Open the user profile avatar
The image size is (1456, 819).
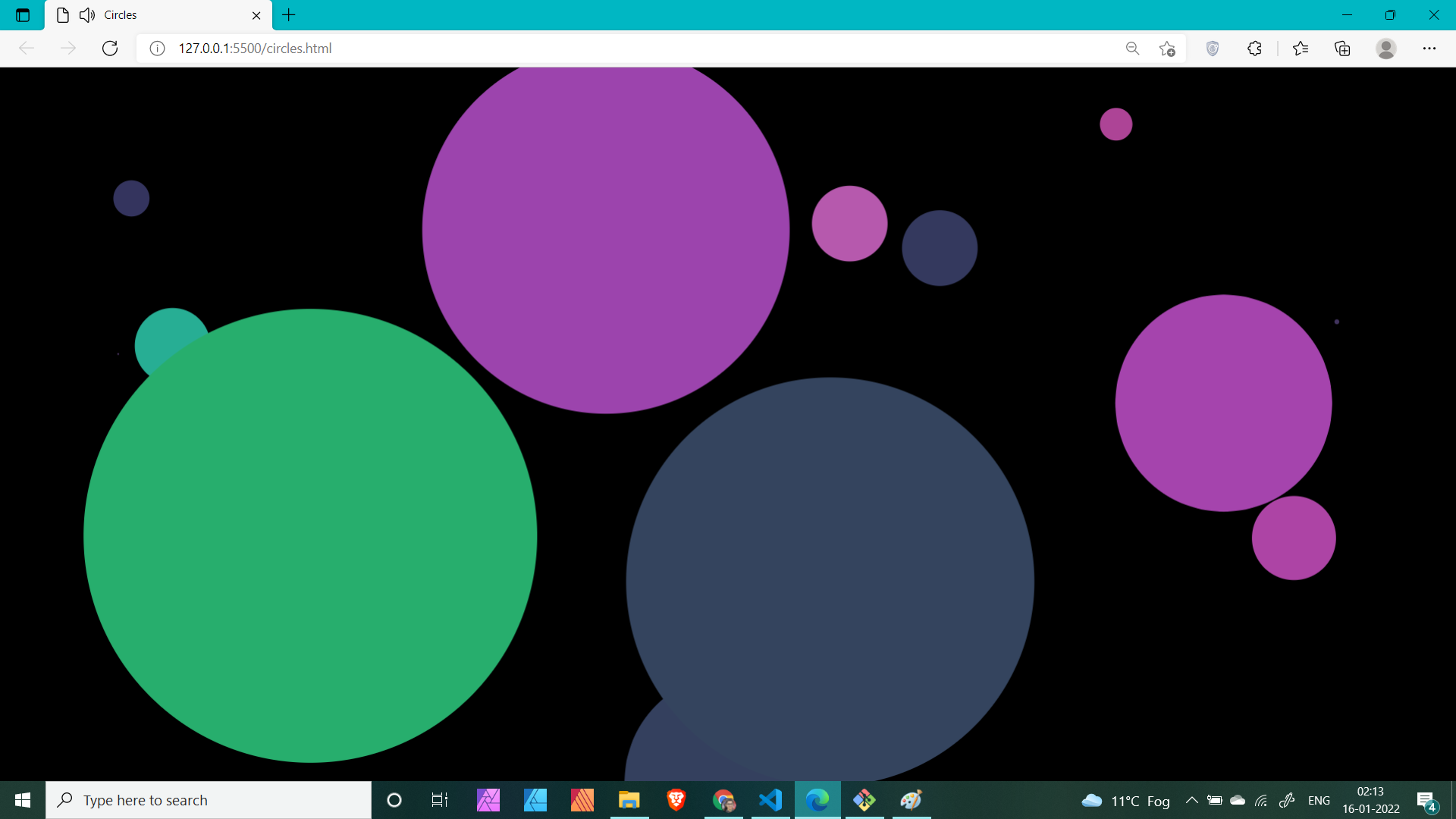click(1385, 49)
